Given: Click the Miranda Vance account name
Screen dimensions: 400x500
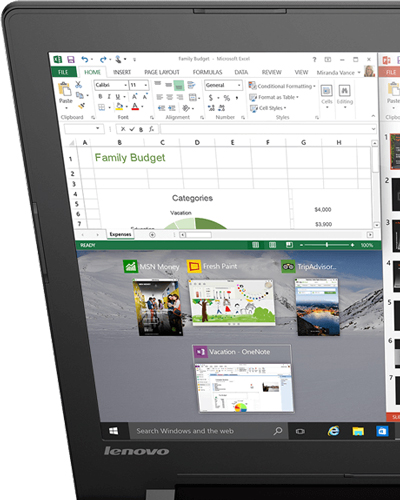Looking at the screenshot, I should (336, 73).
